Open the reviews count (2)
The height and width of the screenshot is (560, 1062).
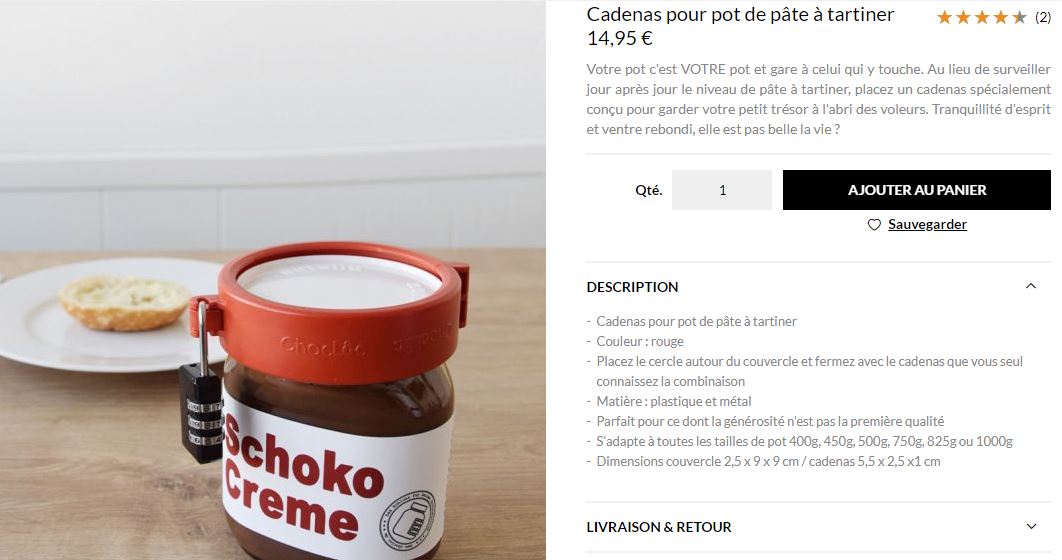point(1042,18)
